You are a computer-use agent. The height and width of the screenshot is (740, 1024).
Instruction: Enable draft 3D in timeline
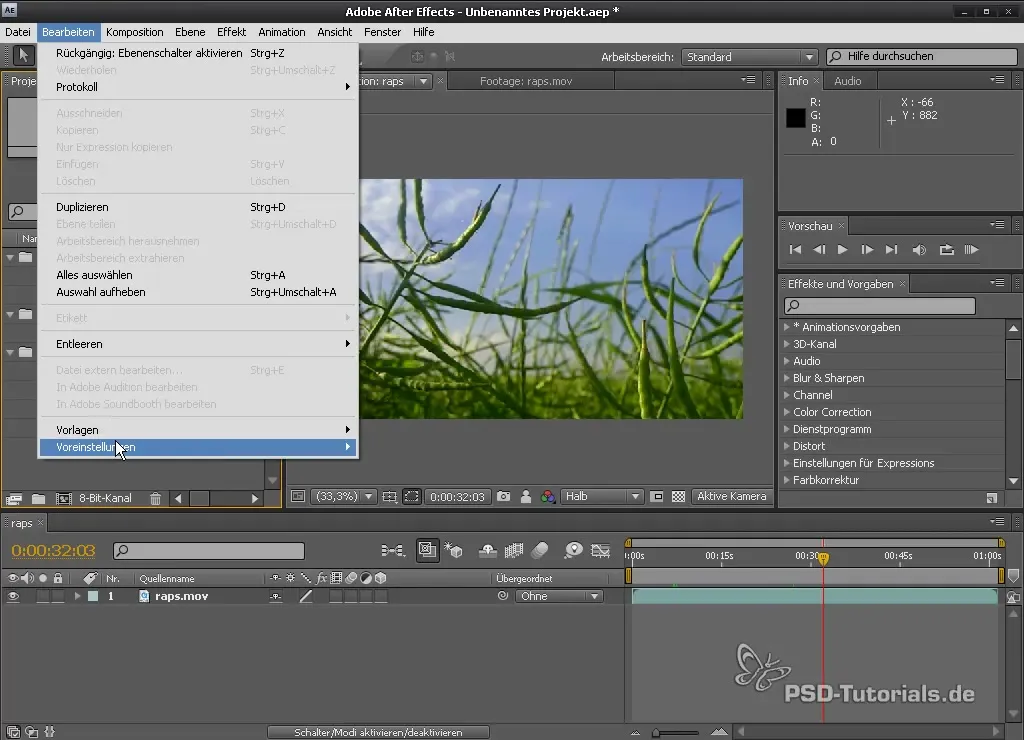click(453, 550)
